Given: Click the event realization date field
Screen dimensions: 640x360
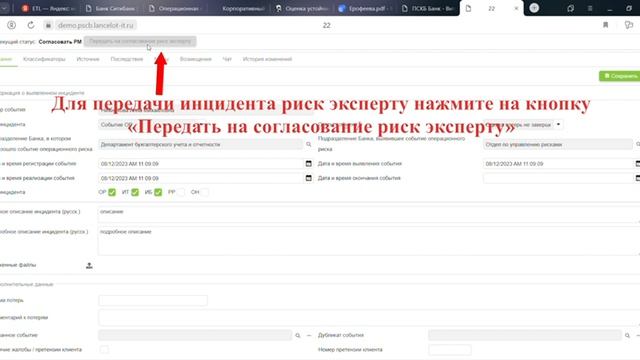Looking at the screenshot, I should click(201, 178).
